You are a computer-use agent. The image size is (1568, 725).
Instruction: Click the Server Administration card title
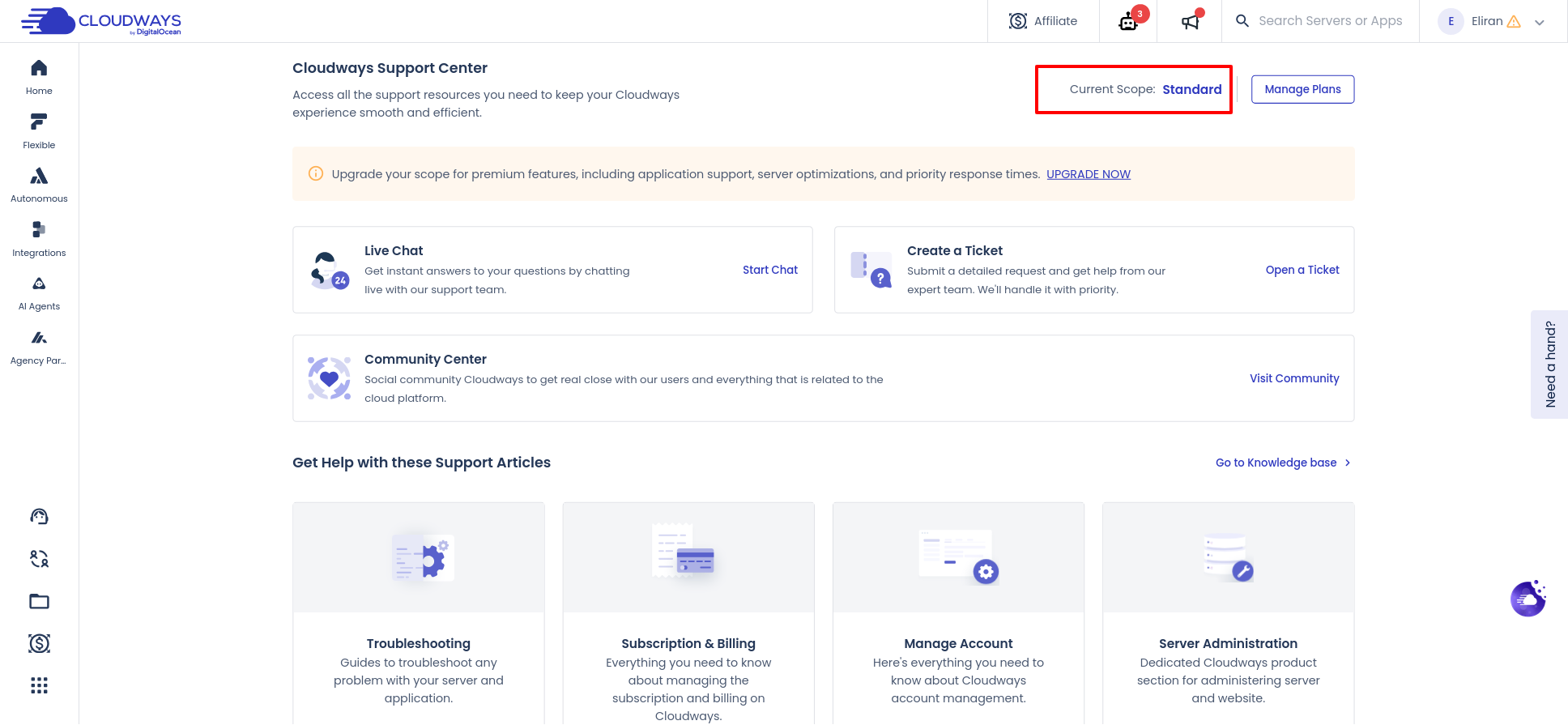[1228, 643]
